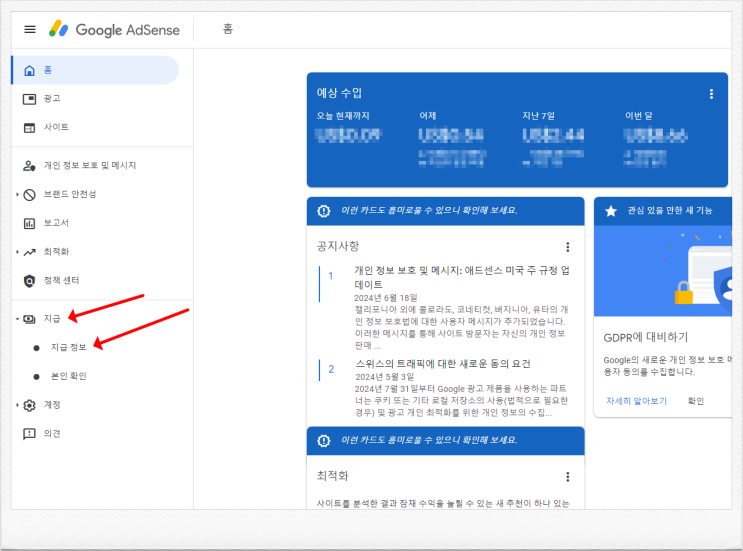Open announcement 개인 정보 보호 및 메시지 미국 주 규정
Screen dimensions: 743x551
click(462, 277)
